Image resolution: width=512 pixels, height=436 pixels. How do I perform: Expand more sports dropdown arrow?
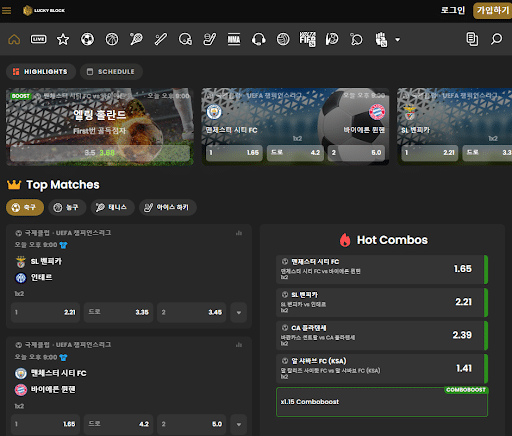(x=397, y=40)
